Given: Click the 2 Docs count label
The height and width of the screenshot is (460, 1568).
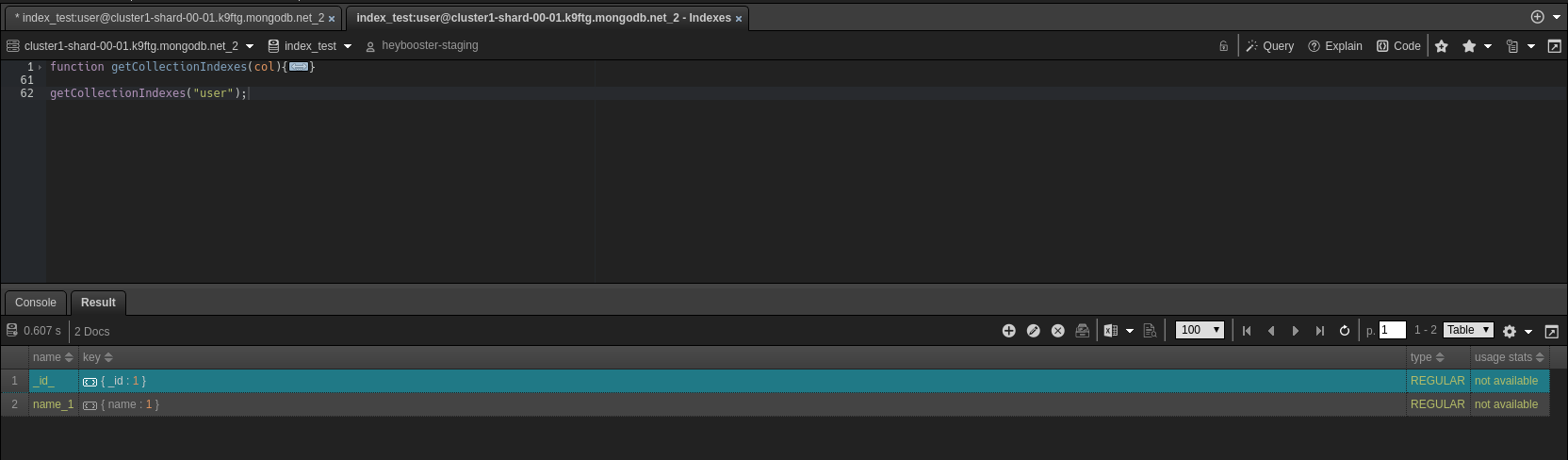Looking at the screenshot, I should click(x=92, y=331).
